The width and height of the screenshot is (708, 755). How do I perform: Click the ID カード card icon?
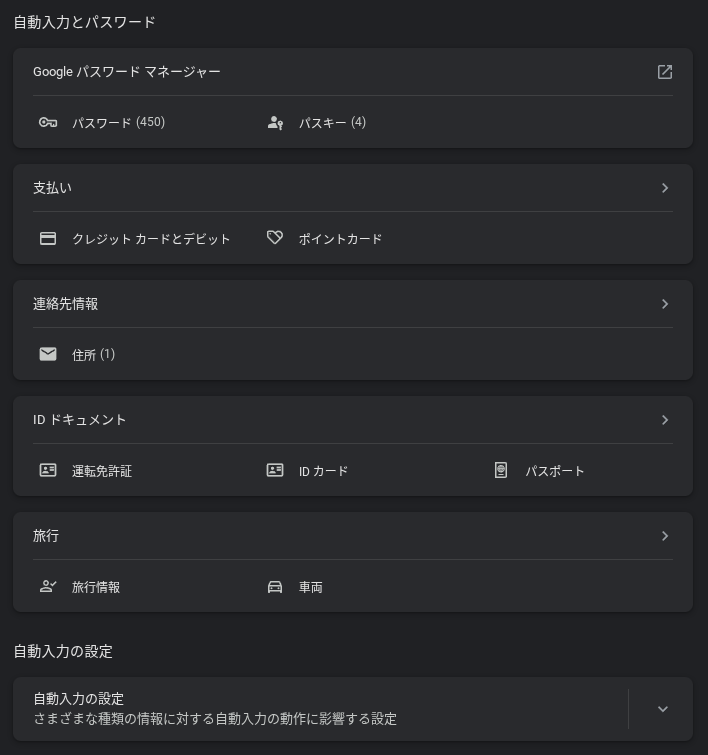[275, 470]
